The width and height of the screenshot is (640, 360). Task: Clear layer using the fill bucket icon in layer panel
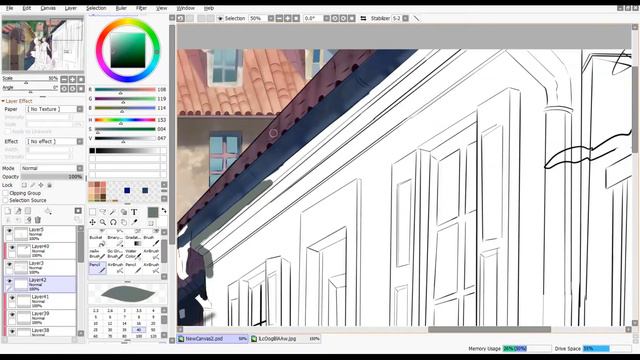(x=48, y=211)
